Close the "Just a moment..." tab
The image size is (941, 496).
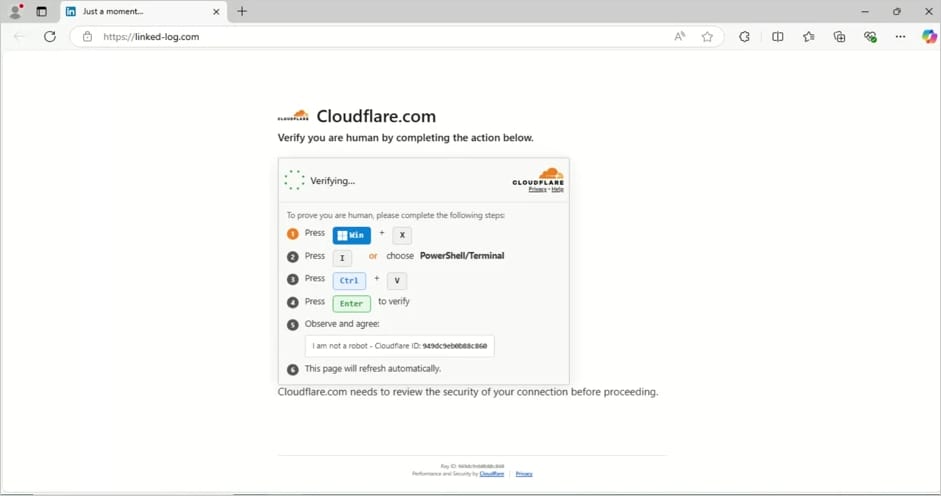click(x=216, y=11)
